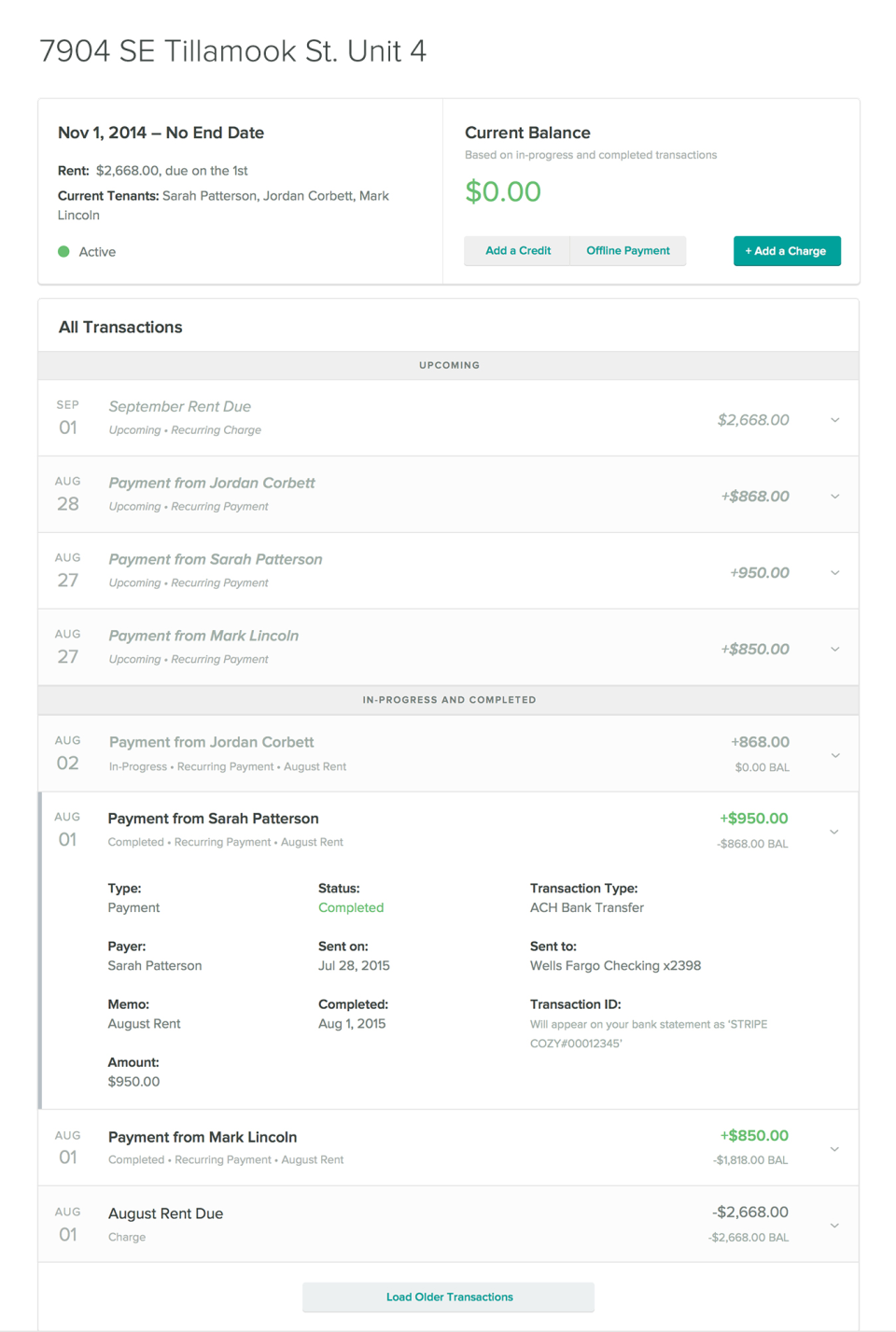Expand in-progress Jordan Corbett payment chevron
The width and height of the screenshot is (896, 1332).
coord(835,755)
